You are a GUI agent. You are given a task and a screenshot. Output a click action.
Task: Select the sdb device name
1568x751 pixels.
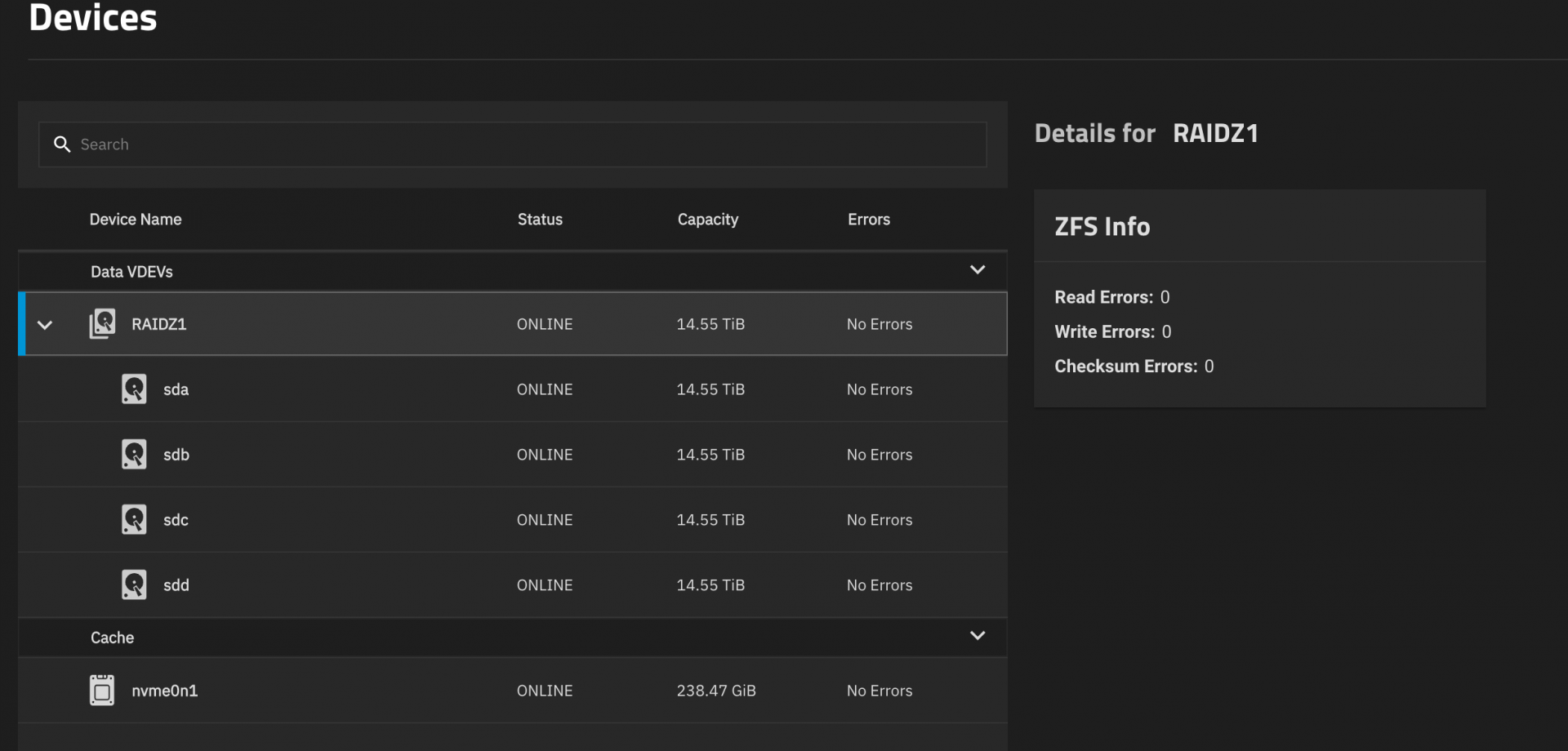(x=176, y=455)
